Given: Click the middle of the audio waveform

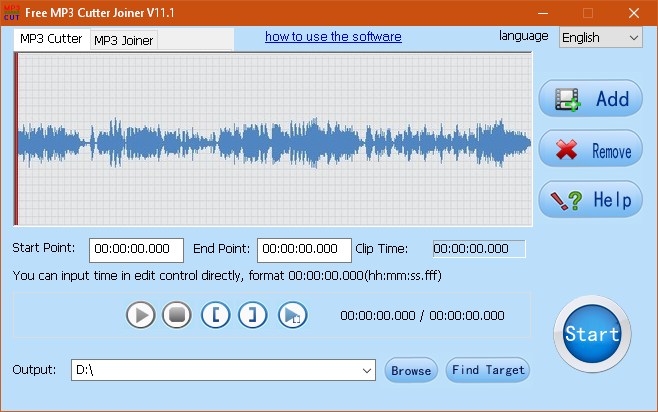Looking at the screenshot, I should [x=273, y=140].
